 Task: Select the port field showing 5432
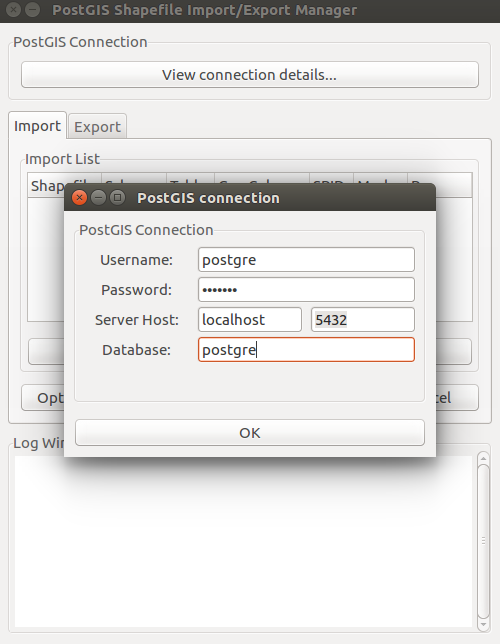point(363,320)
